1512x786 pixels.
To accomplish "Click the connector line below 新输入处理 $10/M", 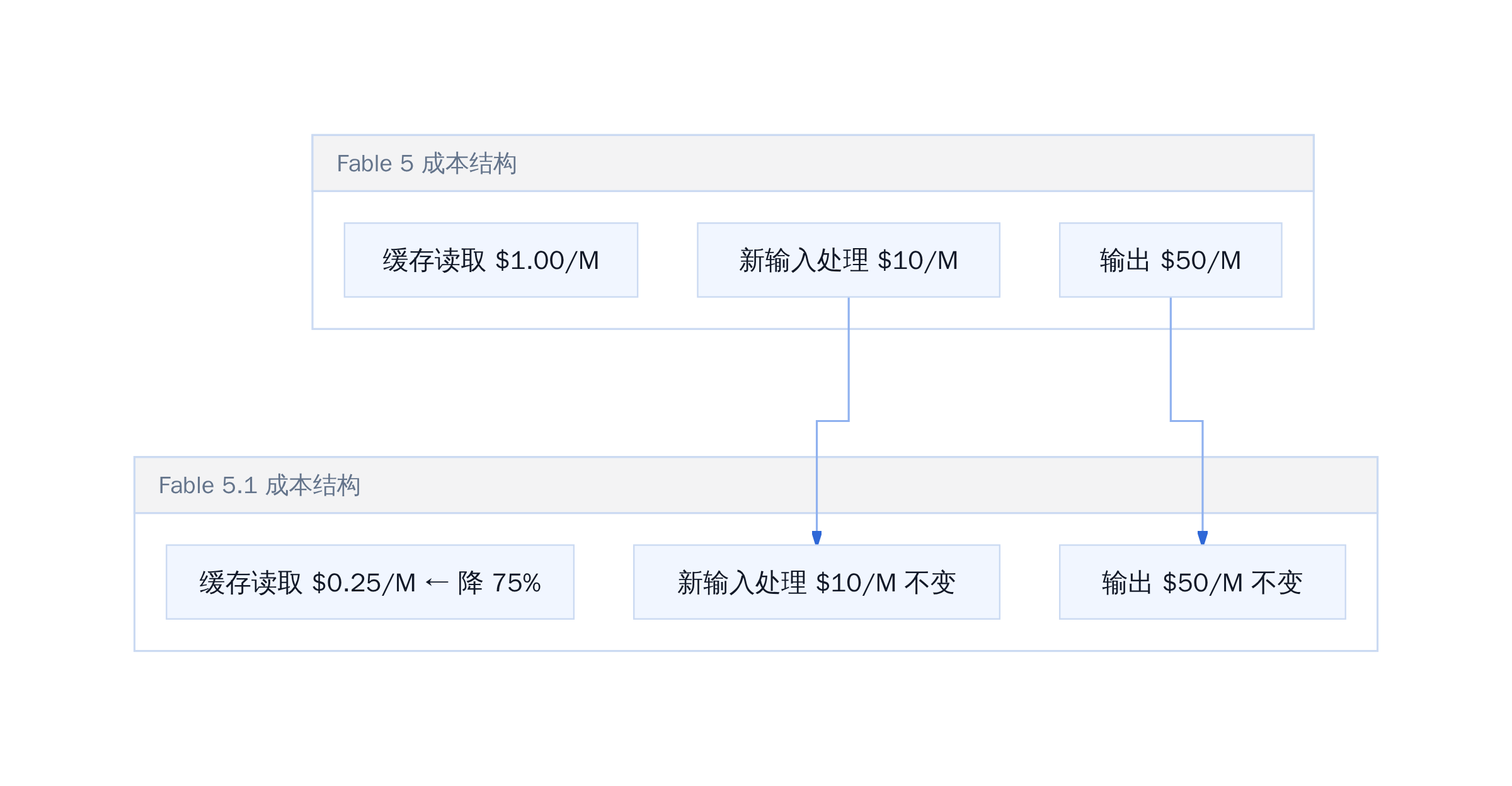I will (849, 359).
